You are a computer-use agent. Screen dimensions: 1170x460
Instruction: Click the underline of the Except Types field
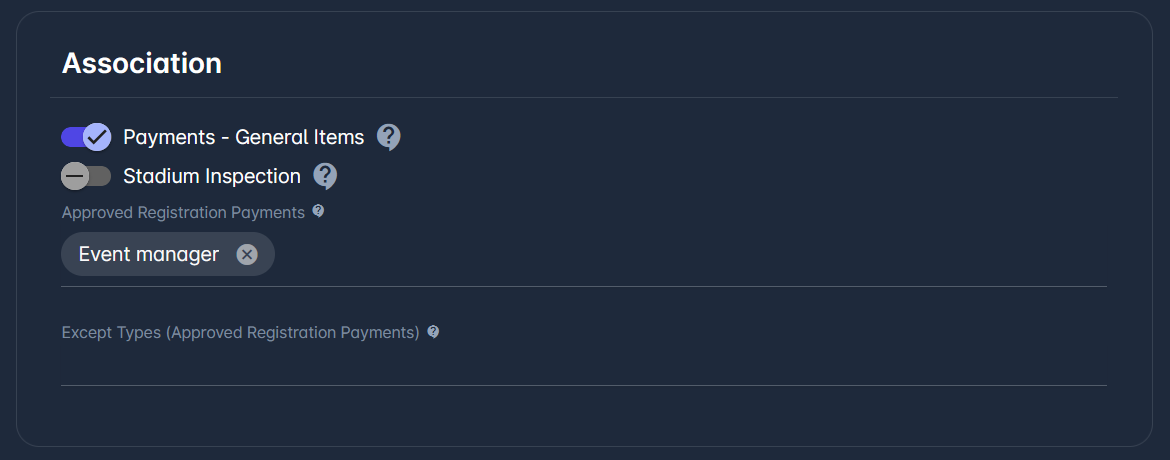pyautogui.click(x=583, y=385)
